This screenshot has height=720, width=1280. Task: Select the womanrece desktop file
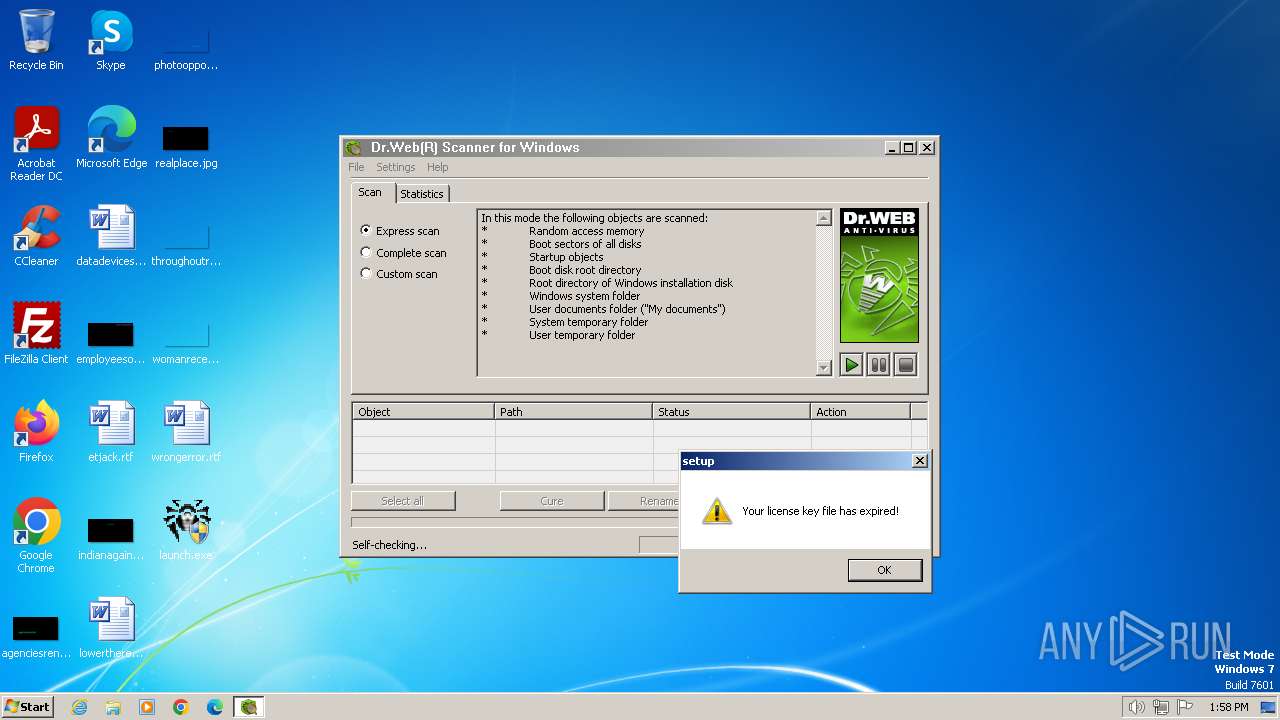point(186,341)
